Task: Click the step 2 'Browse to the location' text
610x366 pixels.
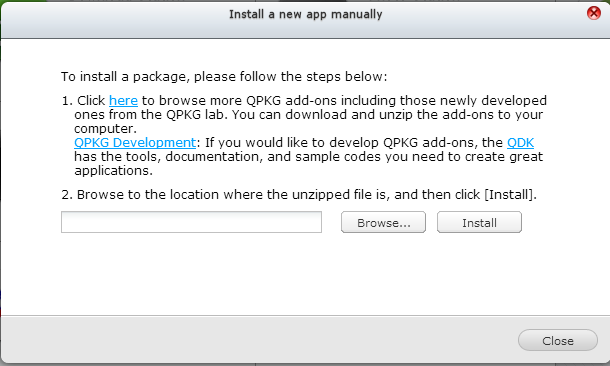Action: click(x=299, y=194)
